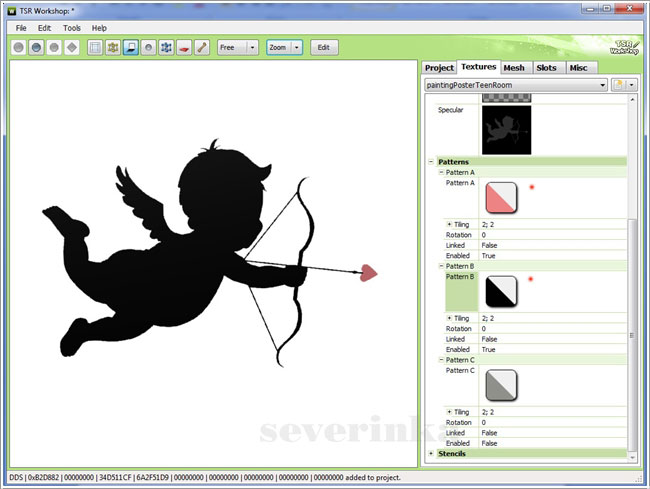Collapse the Patterns section
The image size is (650, 489).
pyautogui.click(x=431, y=161)
